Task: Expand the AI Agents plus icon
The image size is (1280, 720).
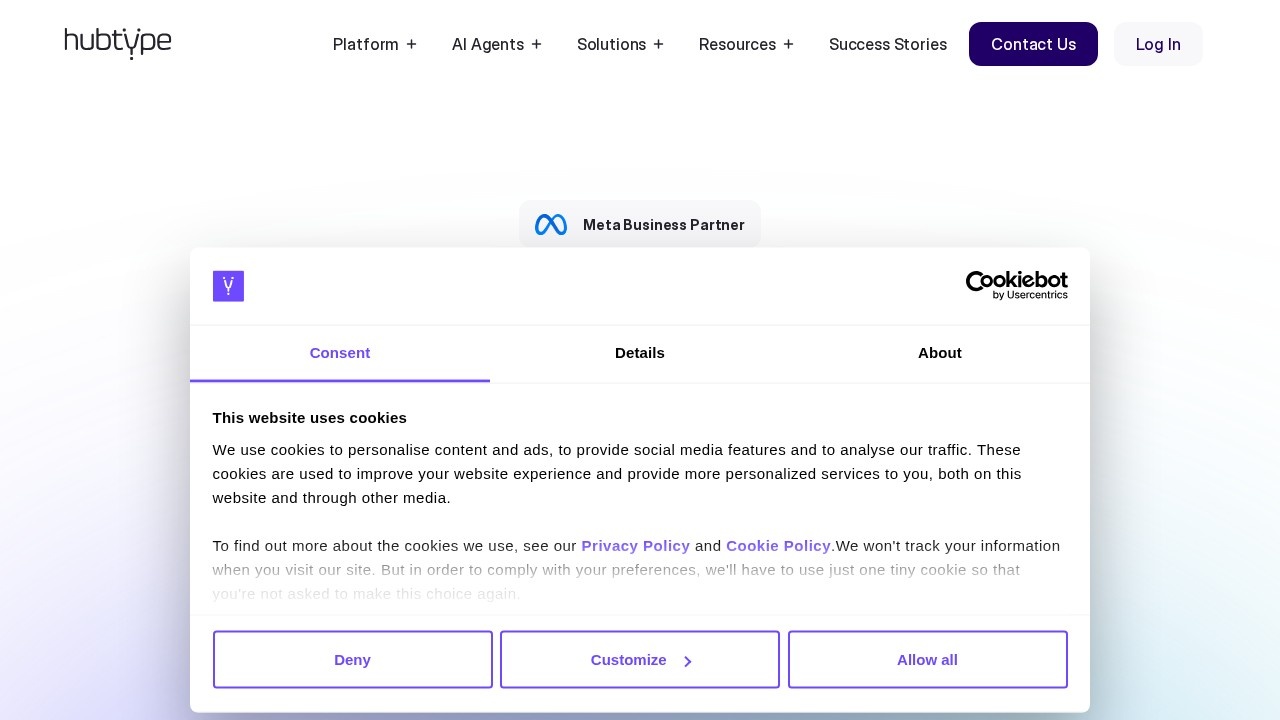Action: [536, 44]
